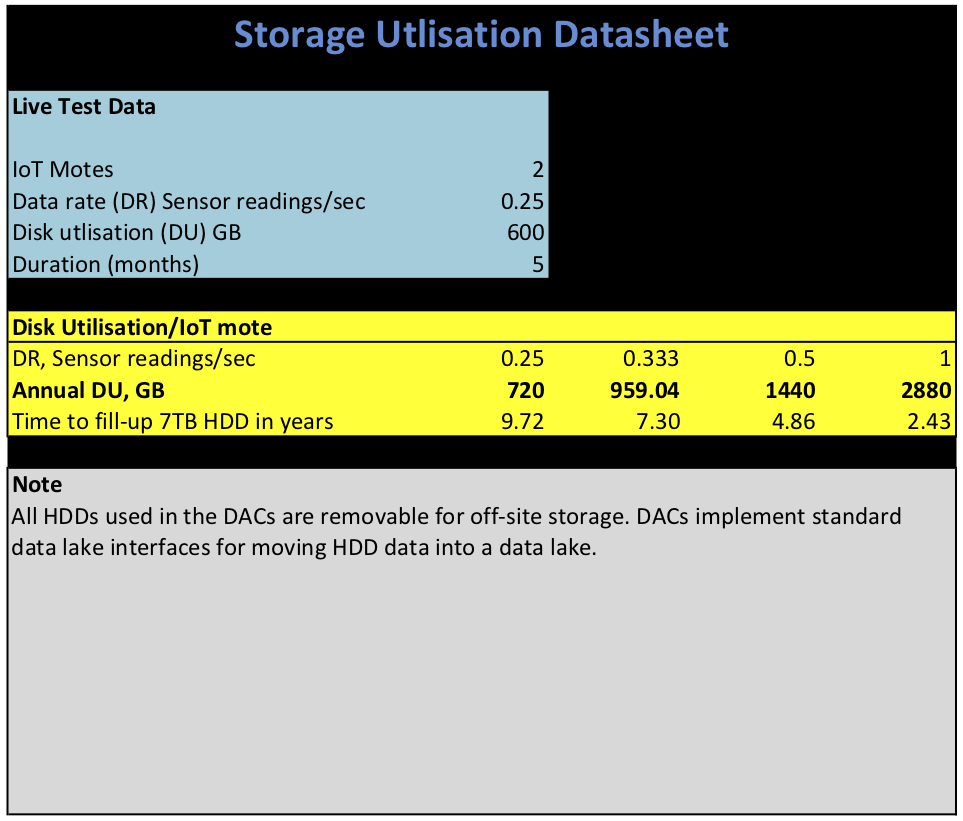Image resolution: width=963 pixels, height=821 pixels.
Task: Click the Duration (months) label cell
Action: (x=106, y=265)
